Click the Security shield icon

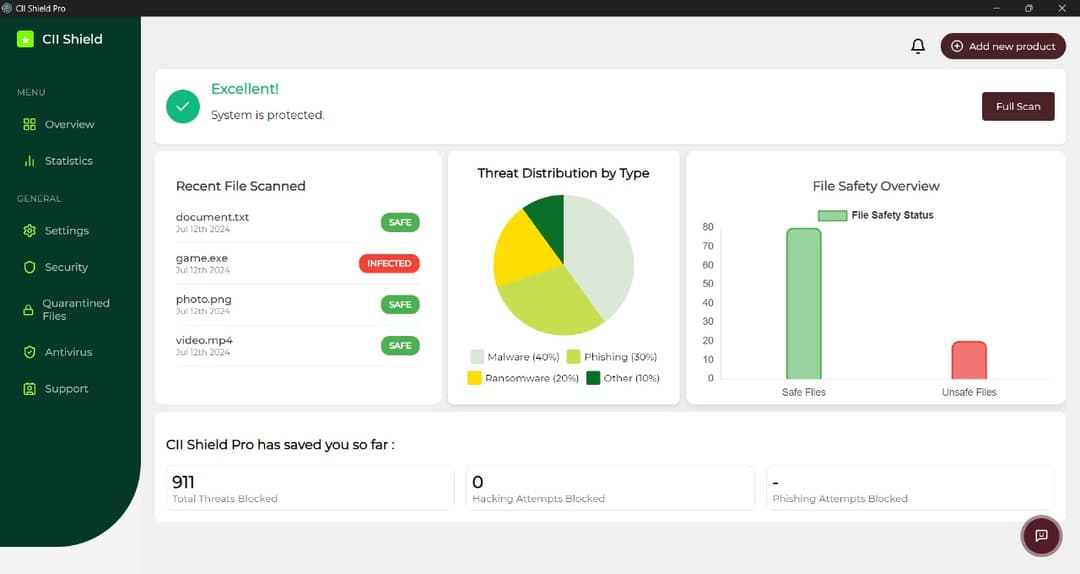pyautogui.click(x=30, y=268)
